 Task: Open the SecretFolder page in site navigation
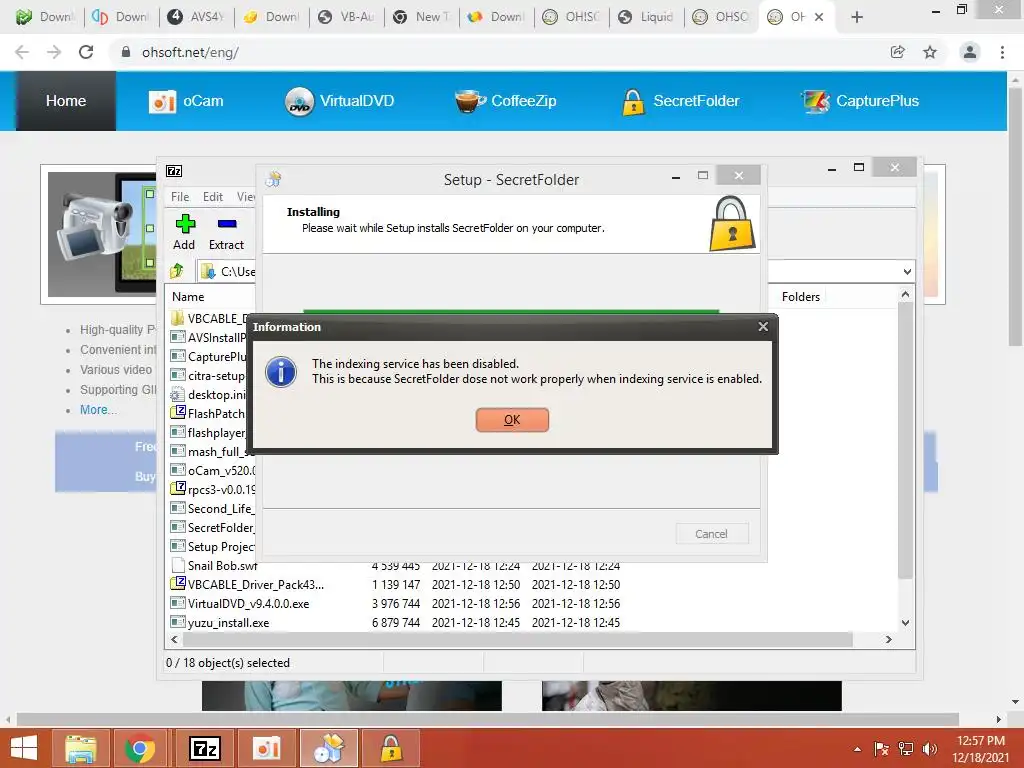[681, 101]
